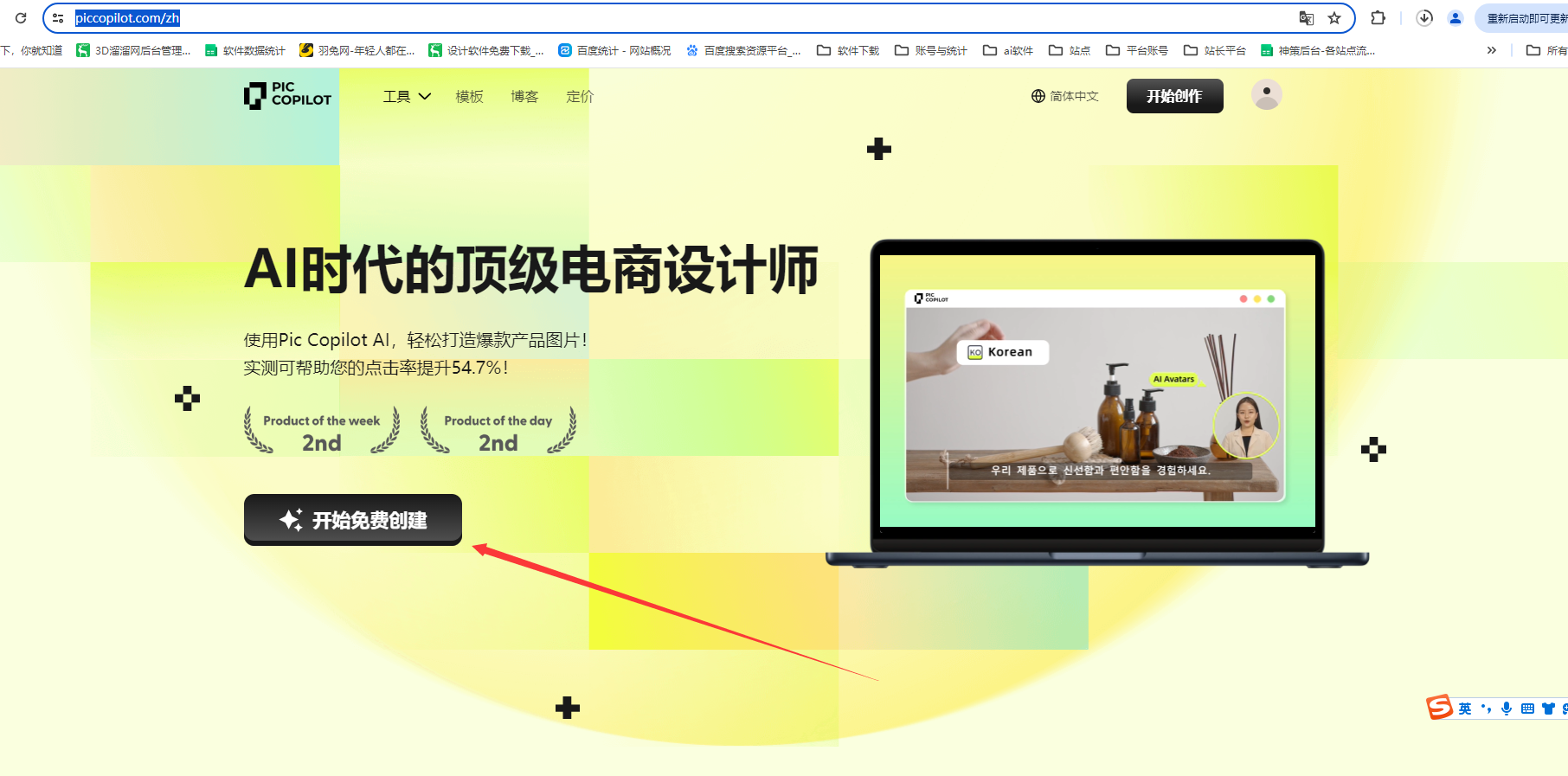Expand the 工具 tools menu
The height and width of the screenshot is (776, 1568).
[407, 97]
